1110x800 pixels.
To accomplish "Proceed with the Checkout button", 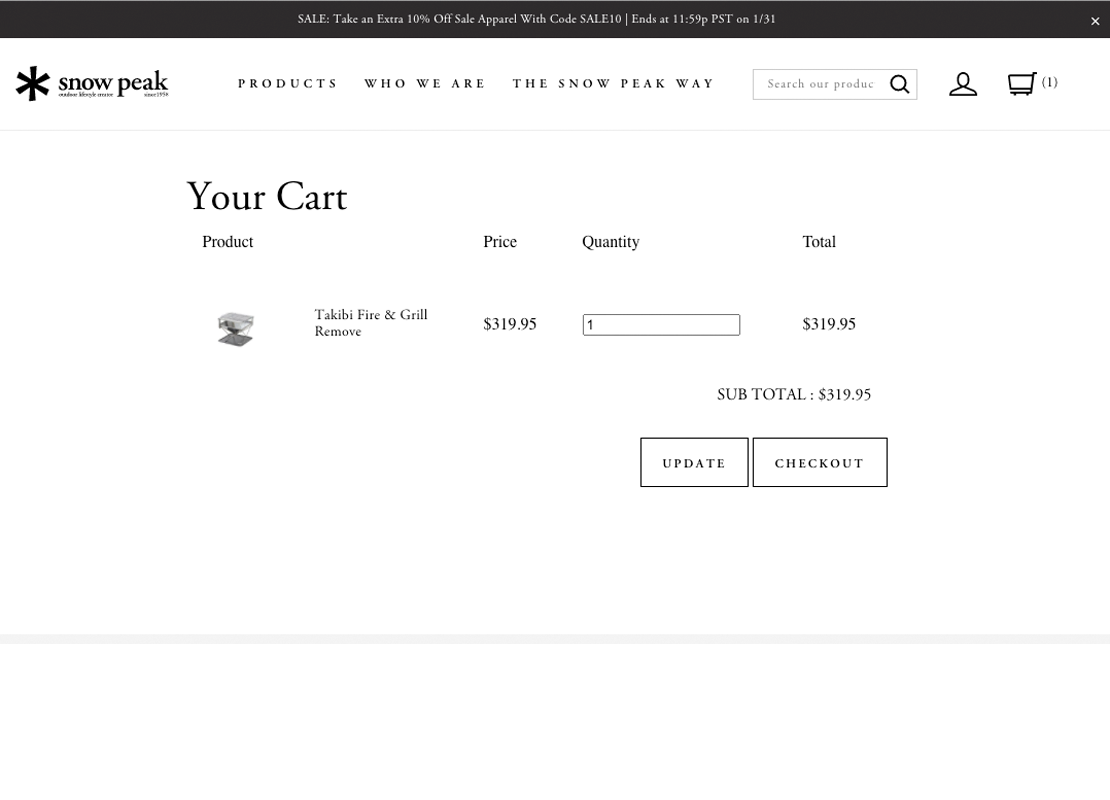I will coord(819,463).
